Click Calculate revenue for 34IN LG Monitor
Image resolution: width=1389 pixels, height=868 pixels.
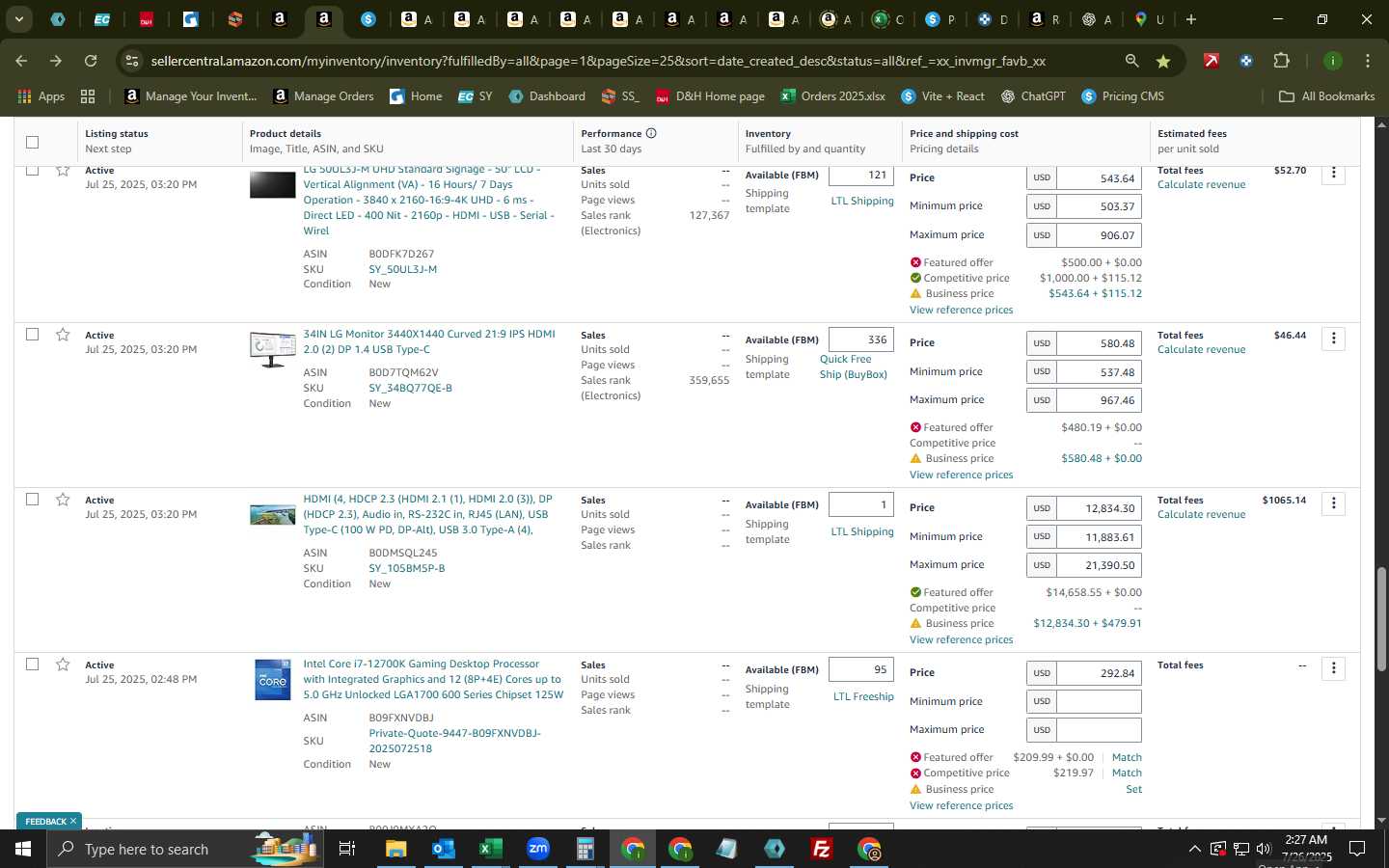click(x=1201, y=350)
